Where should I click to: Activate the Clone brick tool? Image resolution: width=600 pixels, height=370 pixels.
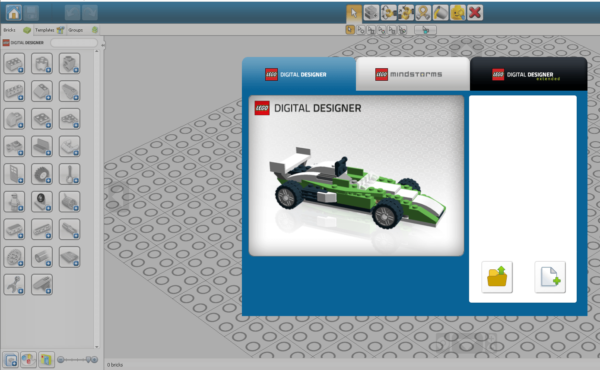[371, 13]
